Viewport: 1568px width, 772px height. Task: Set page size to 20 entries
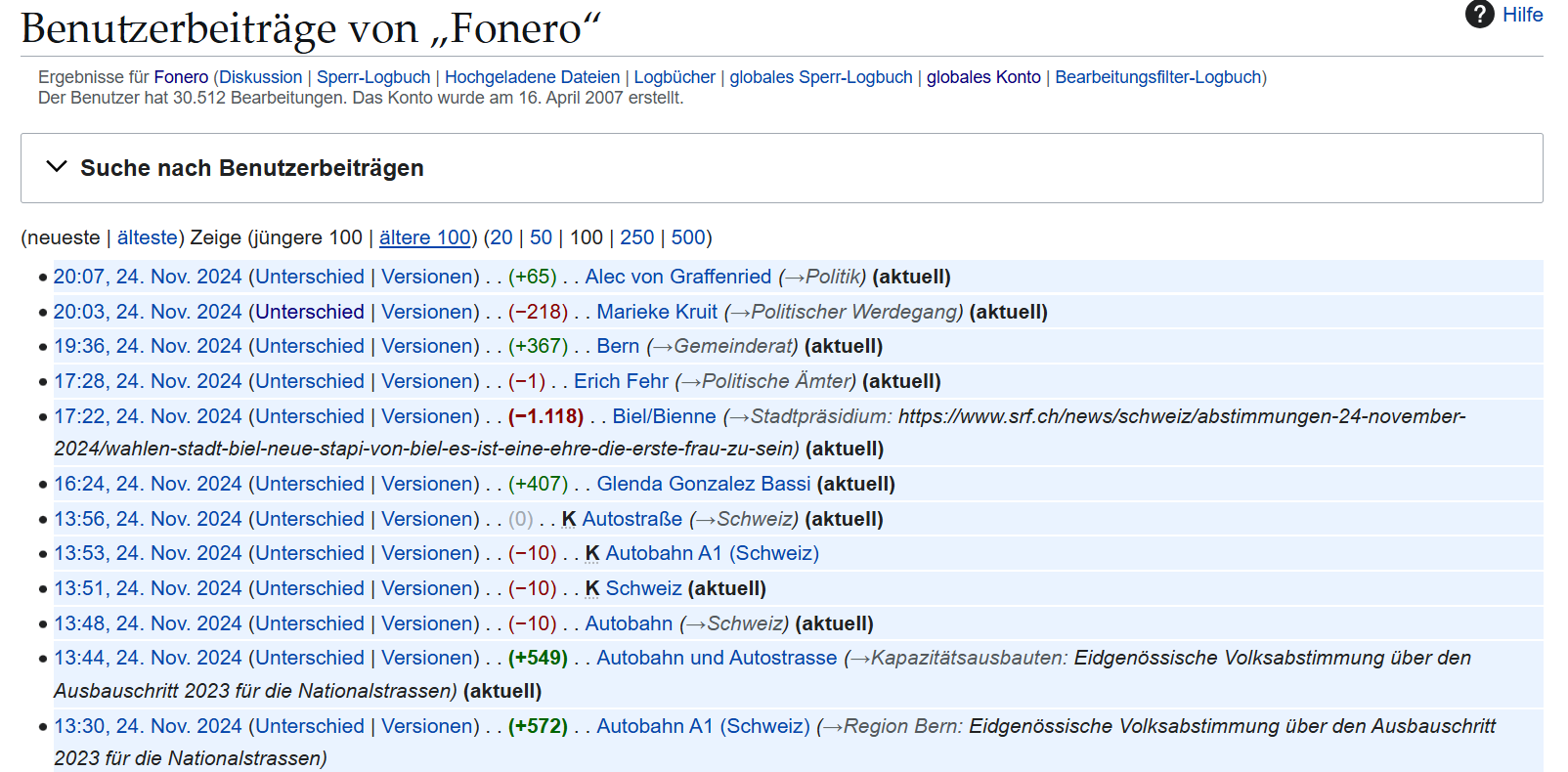(x=501, y=237)
